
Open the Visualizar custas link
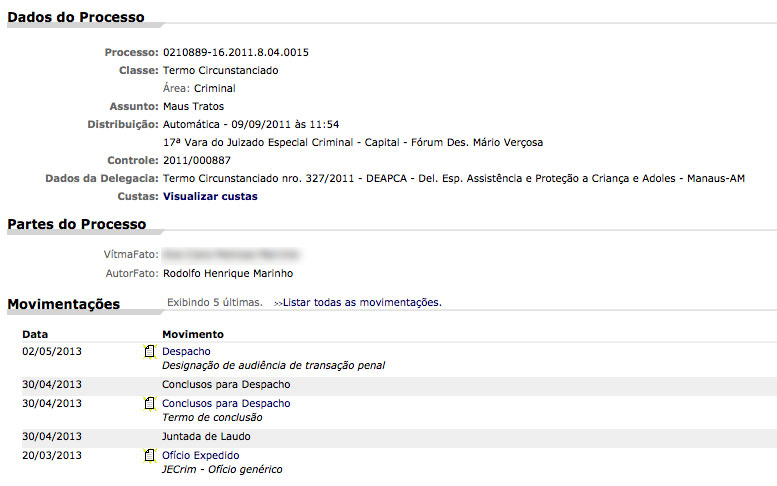pos(209,196)
